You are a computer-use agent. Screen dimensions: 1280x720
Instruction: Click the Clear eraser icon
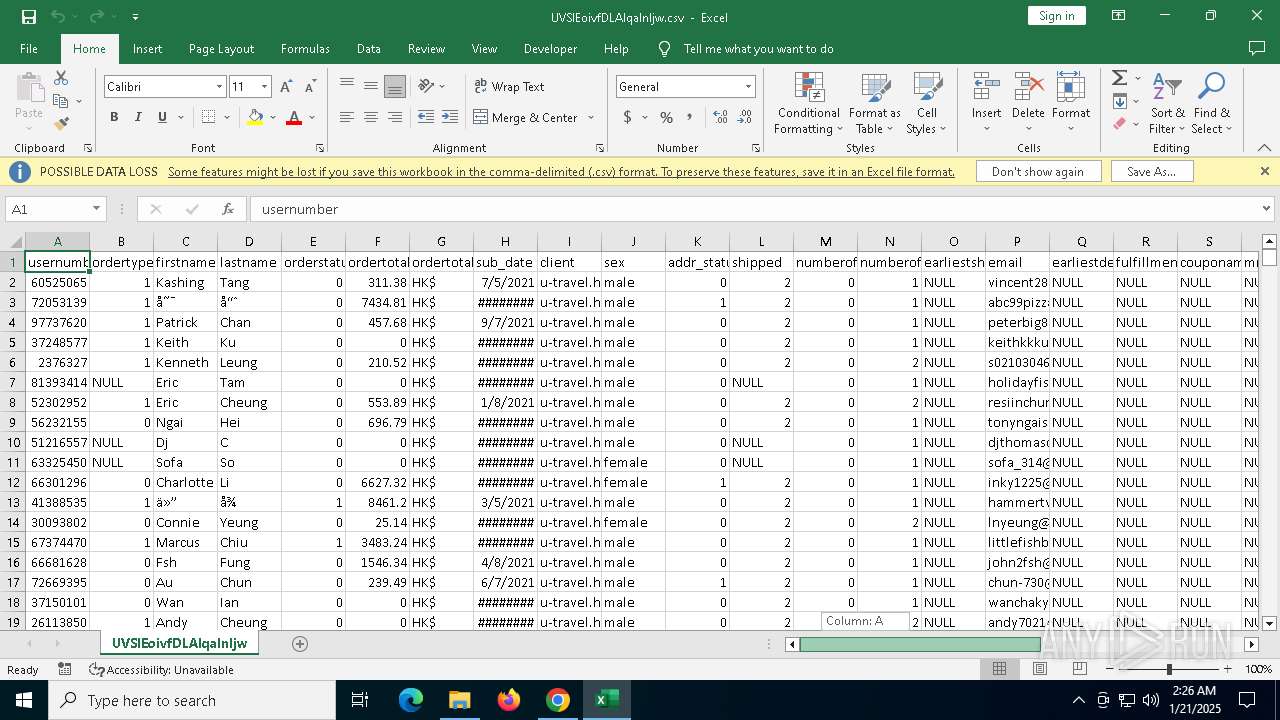point(1120,124)
